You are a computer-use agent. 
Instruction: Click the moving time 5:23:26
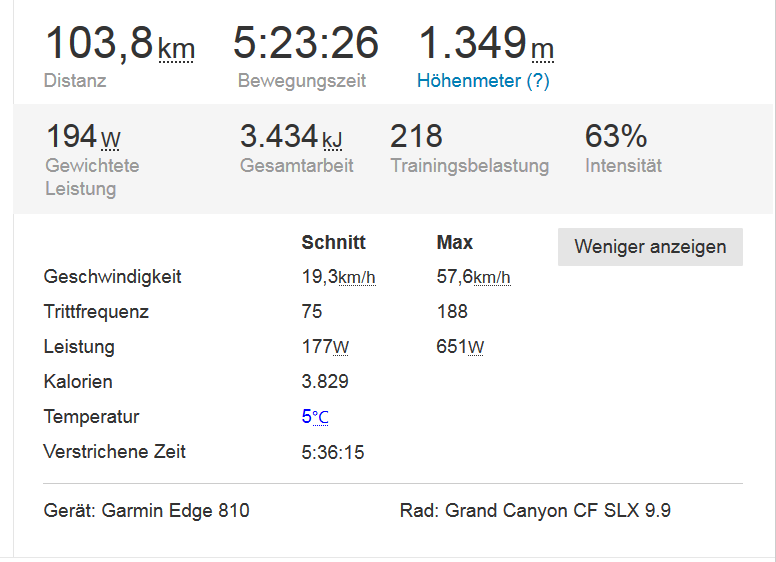[x=306, y=43]
